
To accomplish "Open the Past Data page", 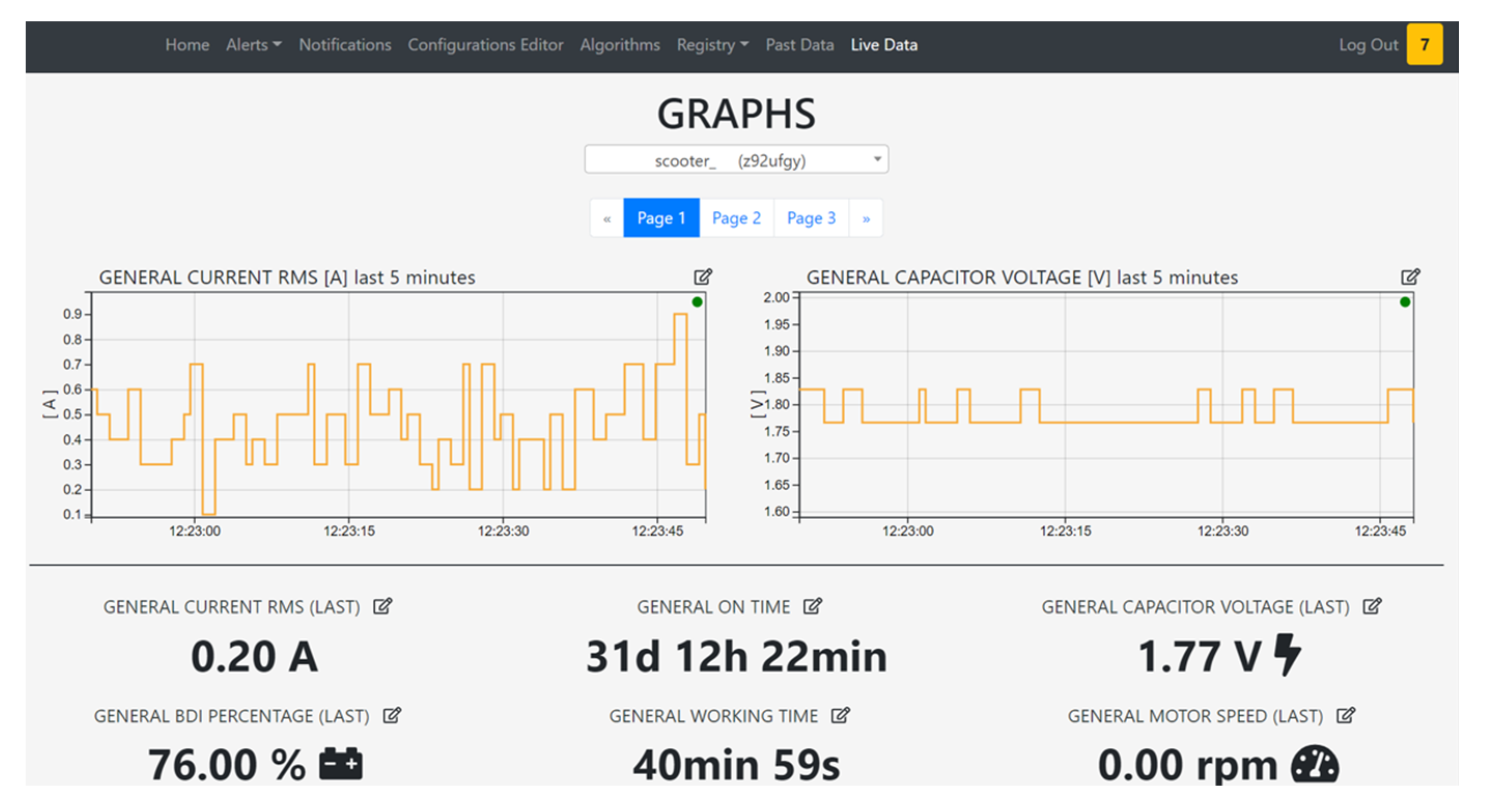I will click(x=799, y=45).
